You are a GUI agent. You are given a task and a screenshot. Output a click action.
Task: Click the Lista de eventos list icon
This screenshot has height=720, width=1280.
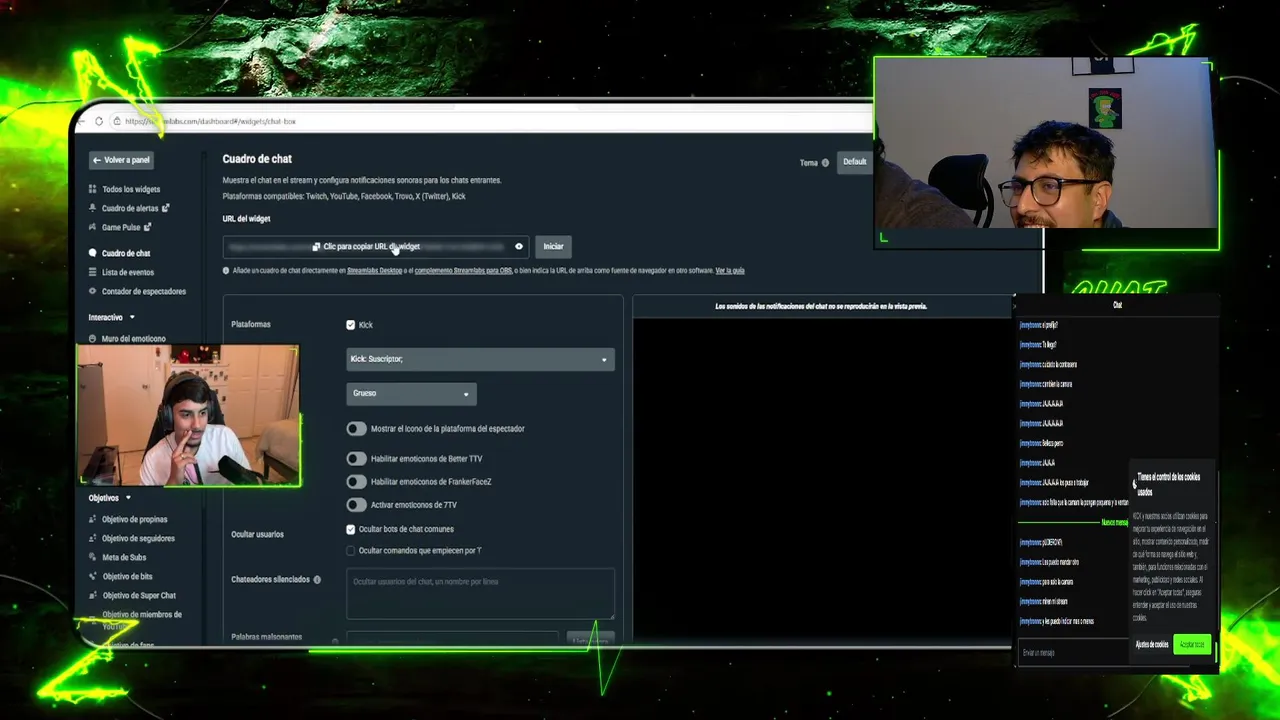(x=93, y=272)
